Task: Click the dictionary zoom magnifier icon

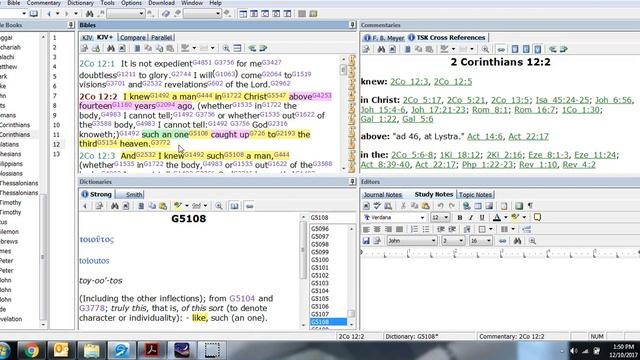Action: 219,206
